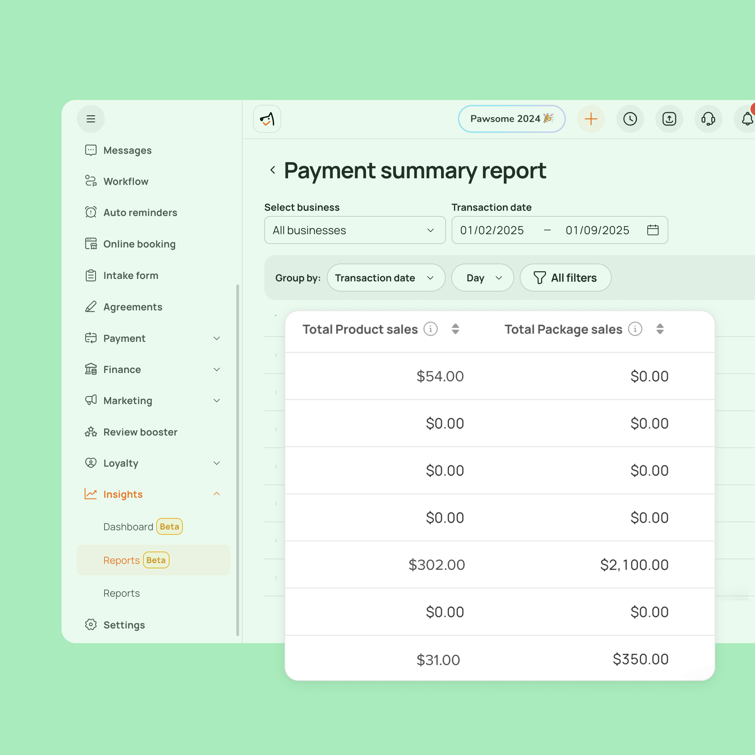Click the Messages chat icon

tap(91, 150)
